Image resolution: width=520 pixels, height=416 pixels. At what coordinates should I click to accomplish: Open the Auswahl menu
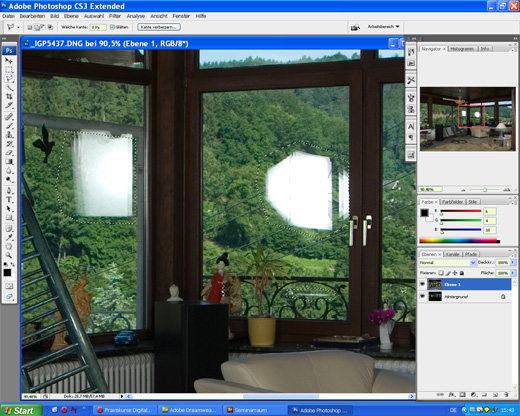click(94, 16)
